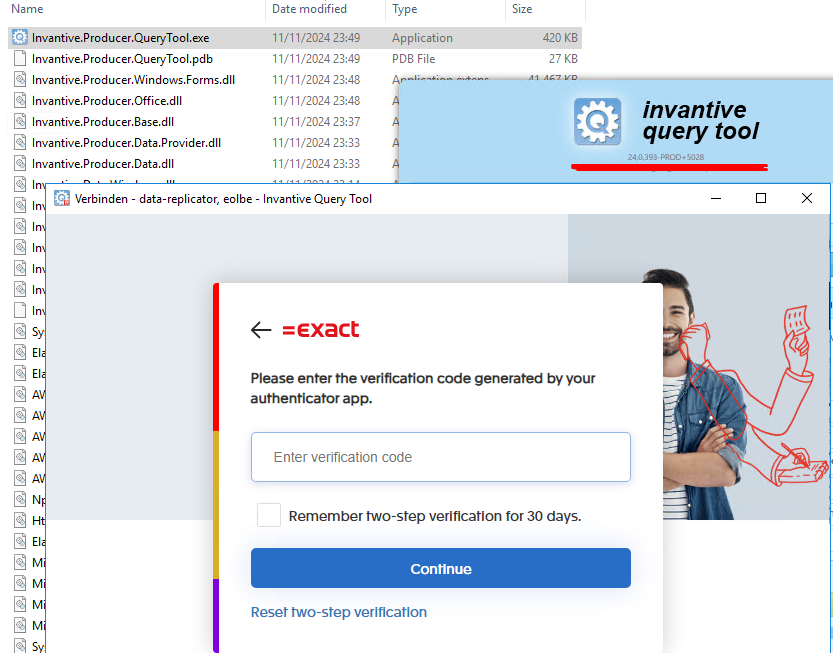
Task: Click the red Exact logo
Action: coord(320,329)
